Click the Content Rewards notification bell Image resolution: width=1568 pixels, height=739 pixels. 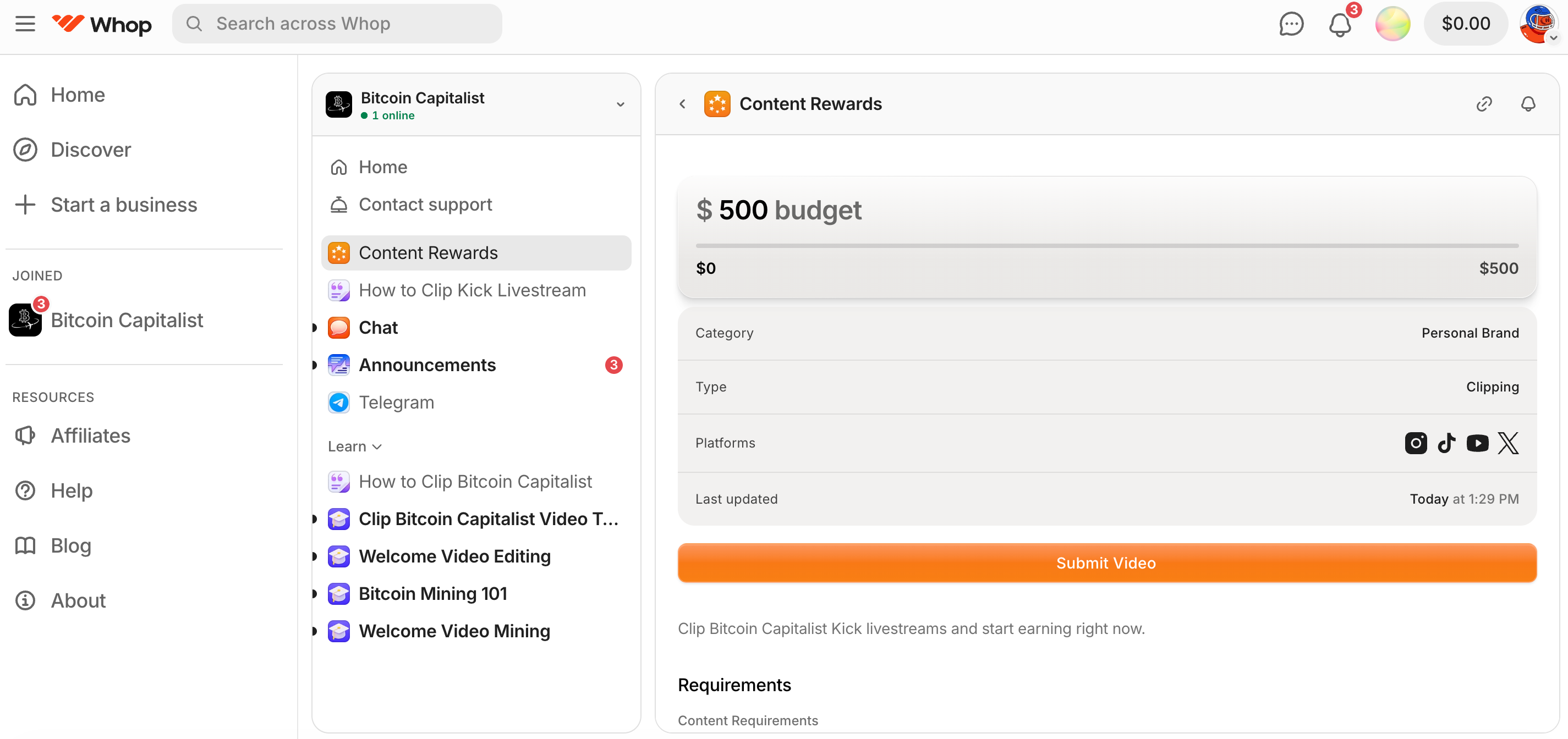coord(1528,104)
